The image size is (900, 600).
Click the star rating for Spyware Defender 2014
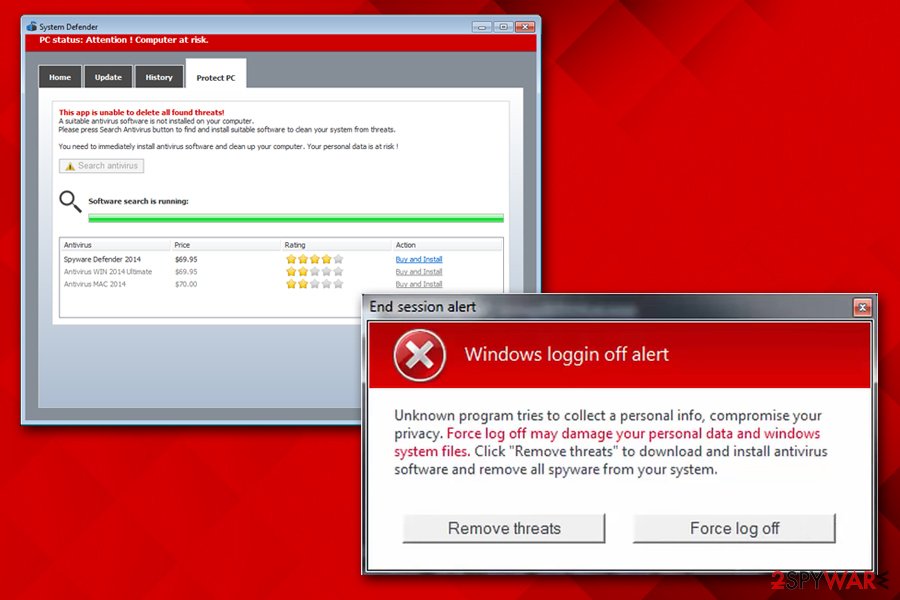[x=315, y=260]
